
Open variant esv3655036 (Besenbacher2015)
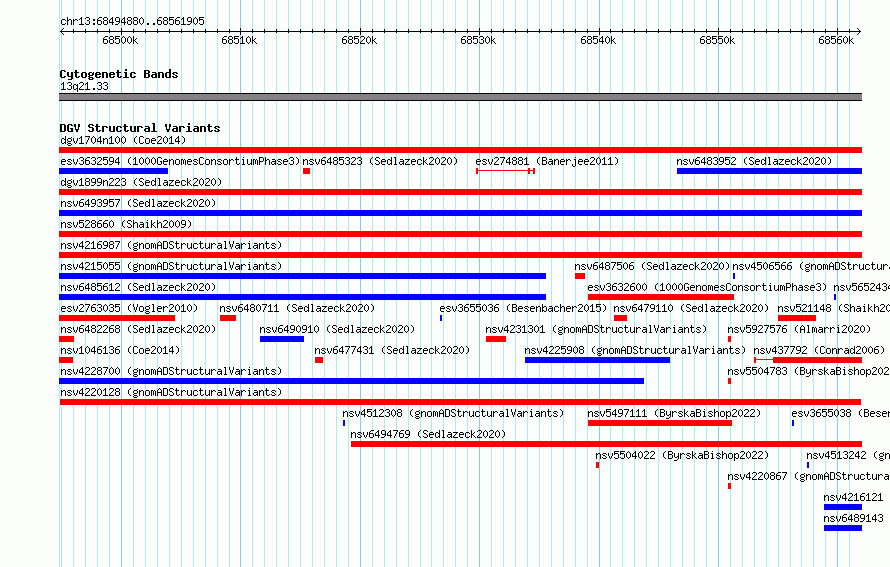pos(523,308)
